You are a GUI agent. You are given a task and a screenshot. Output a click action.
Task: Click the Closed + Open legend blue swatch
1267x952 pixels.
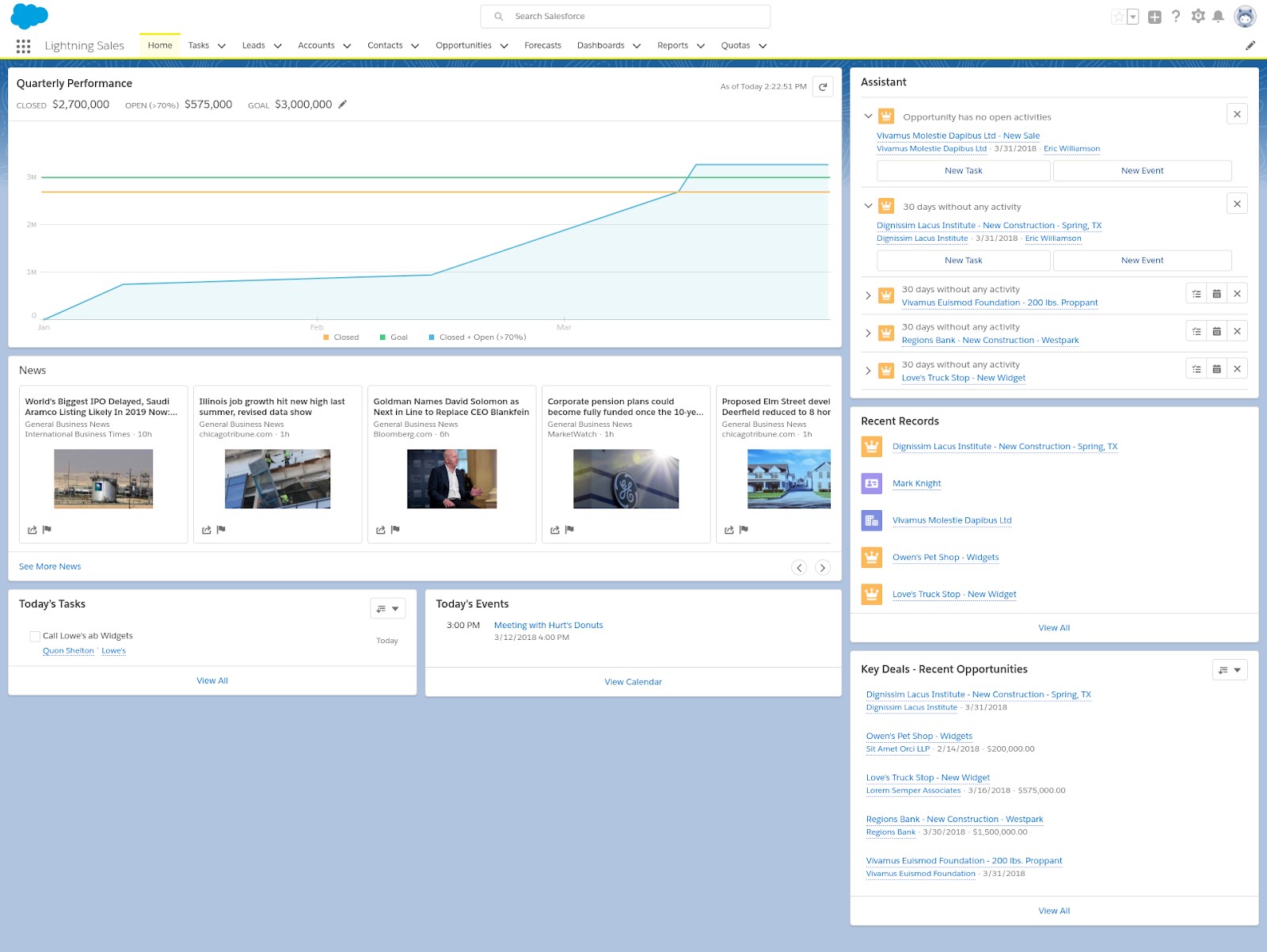tap(432, 337)
